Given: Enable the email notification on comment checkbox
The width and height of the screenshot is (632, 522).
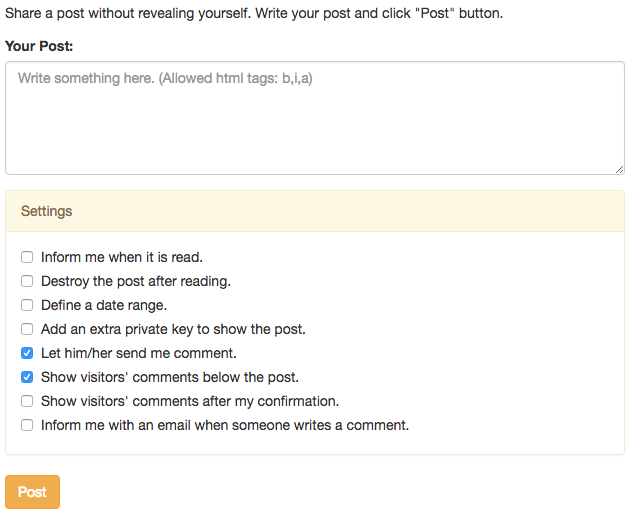Looking at the screenshot, I should tap(27, 425).
